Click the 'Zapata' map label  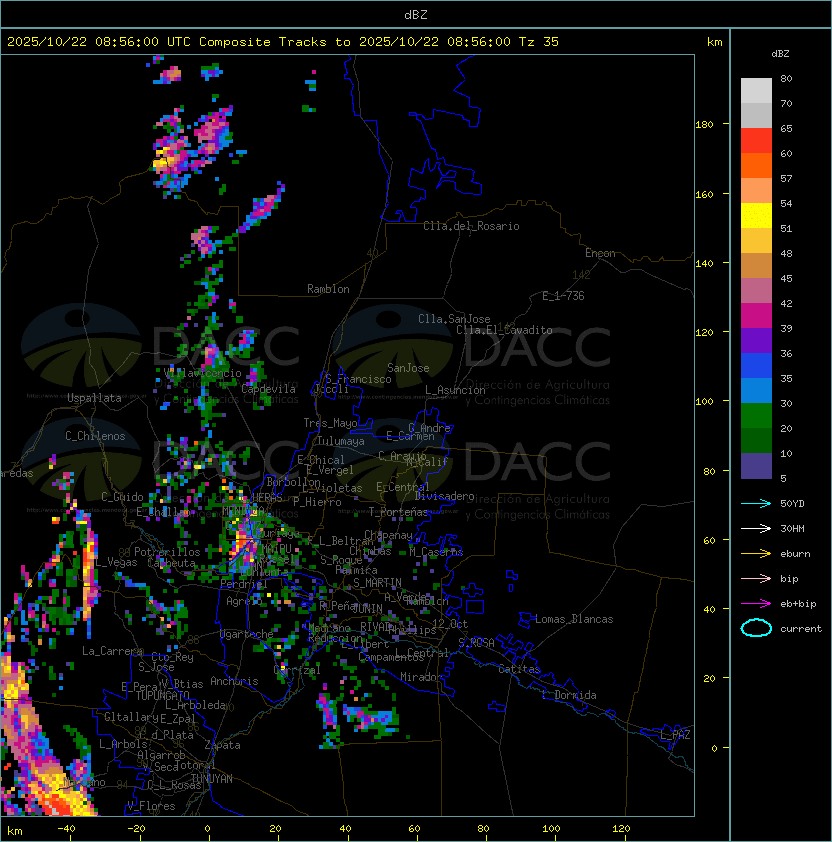click(x=222, y=745)
